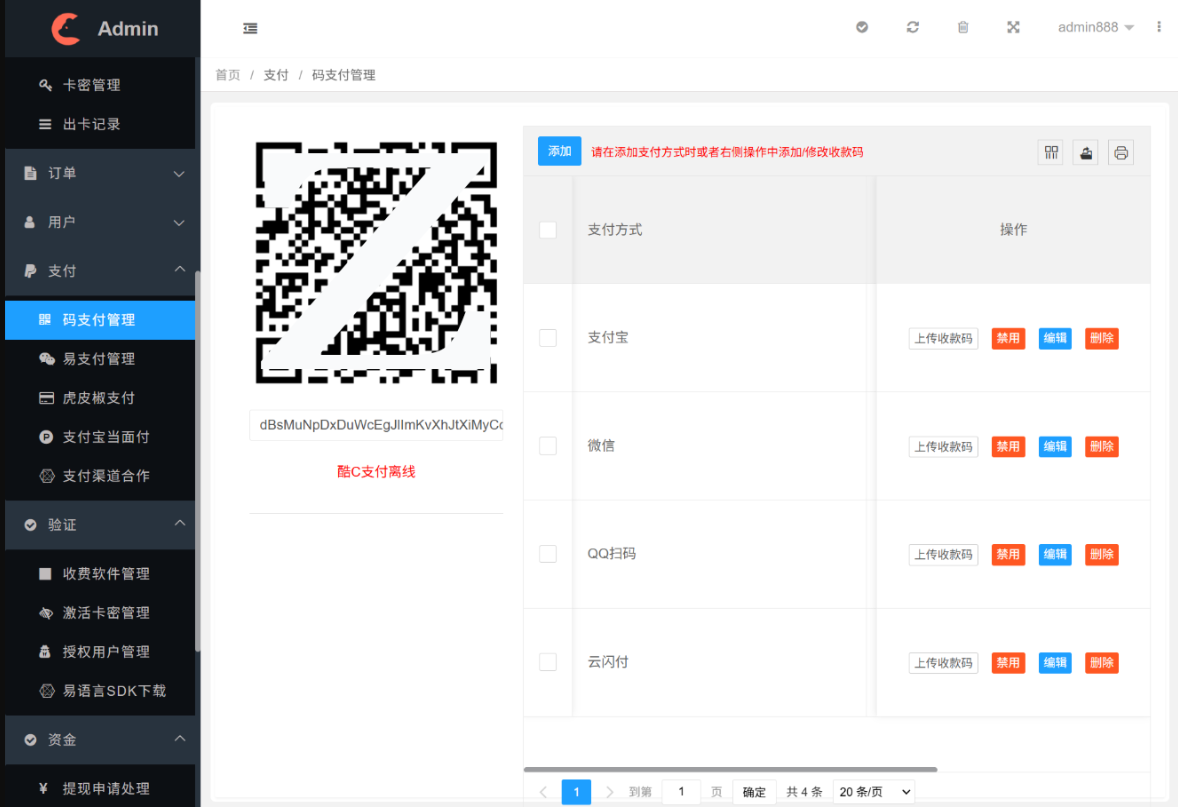The width and height of the screenshot is (1178, 807).
Task: Check the checkbox for the 微信 row
Action: pyautogui.click(x=547, y=446)
